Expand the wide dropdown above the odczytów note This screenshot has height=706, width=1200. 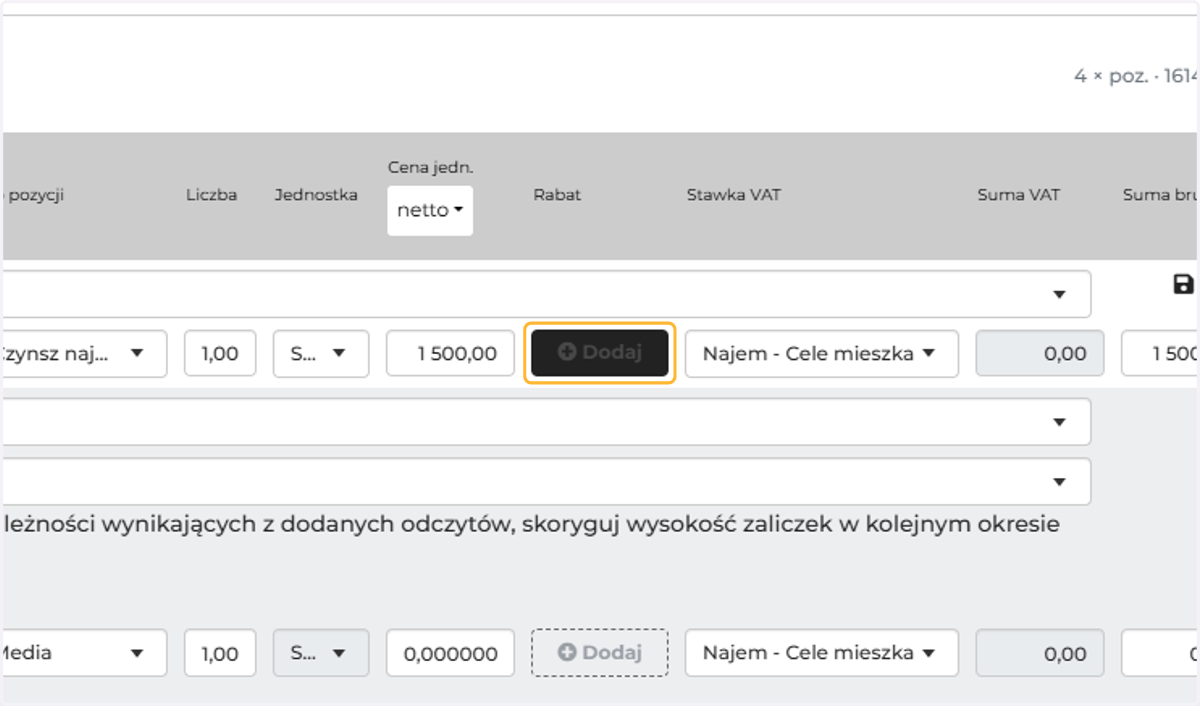point(545,482)
